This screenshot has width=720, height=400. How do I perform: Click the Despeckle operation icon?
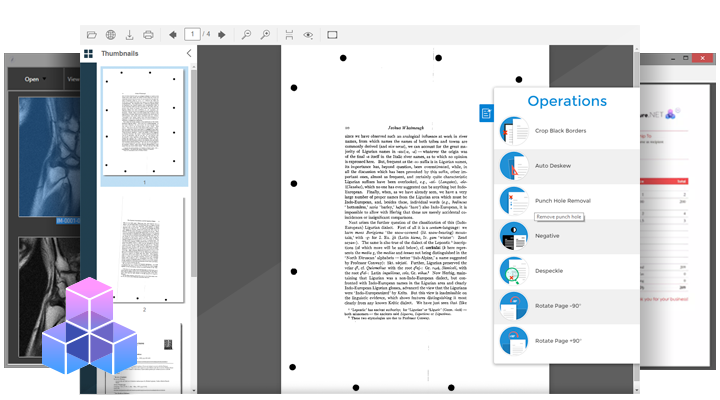point(514,271)
